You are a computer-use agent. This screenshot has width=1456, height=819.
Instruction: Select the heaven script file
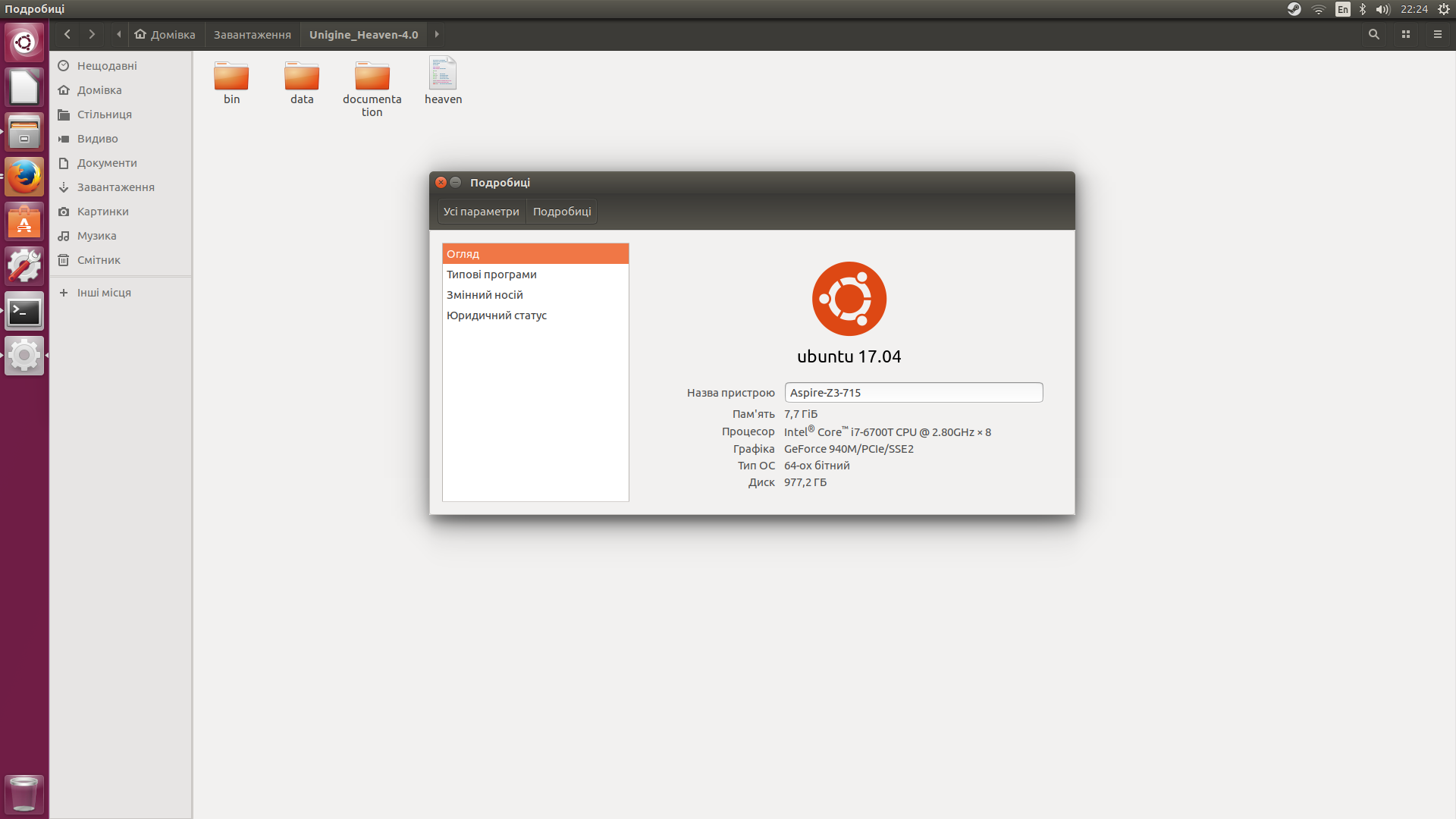point(443,80)
